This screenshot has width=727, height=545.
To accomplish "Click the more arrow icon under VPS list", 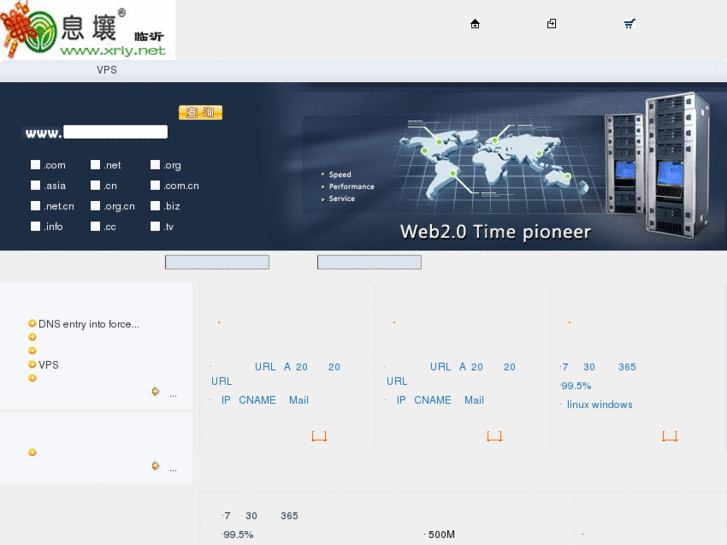I will (155, 392).
